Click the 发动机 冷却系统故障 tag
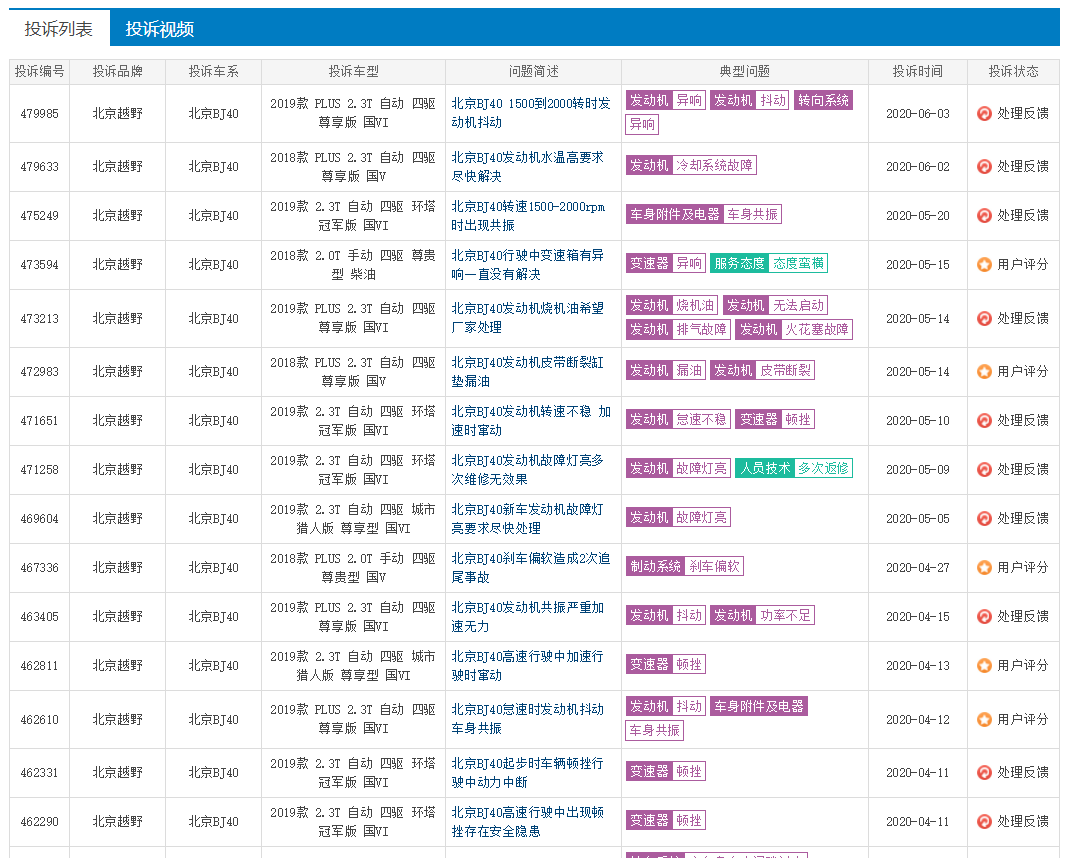This screenshot has height=858, width=1067. click(691, 165)
